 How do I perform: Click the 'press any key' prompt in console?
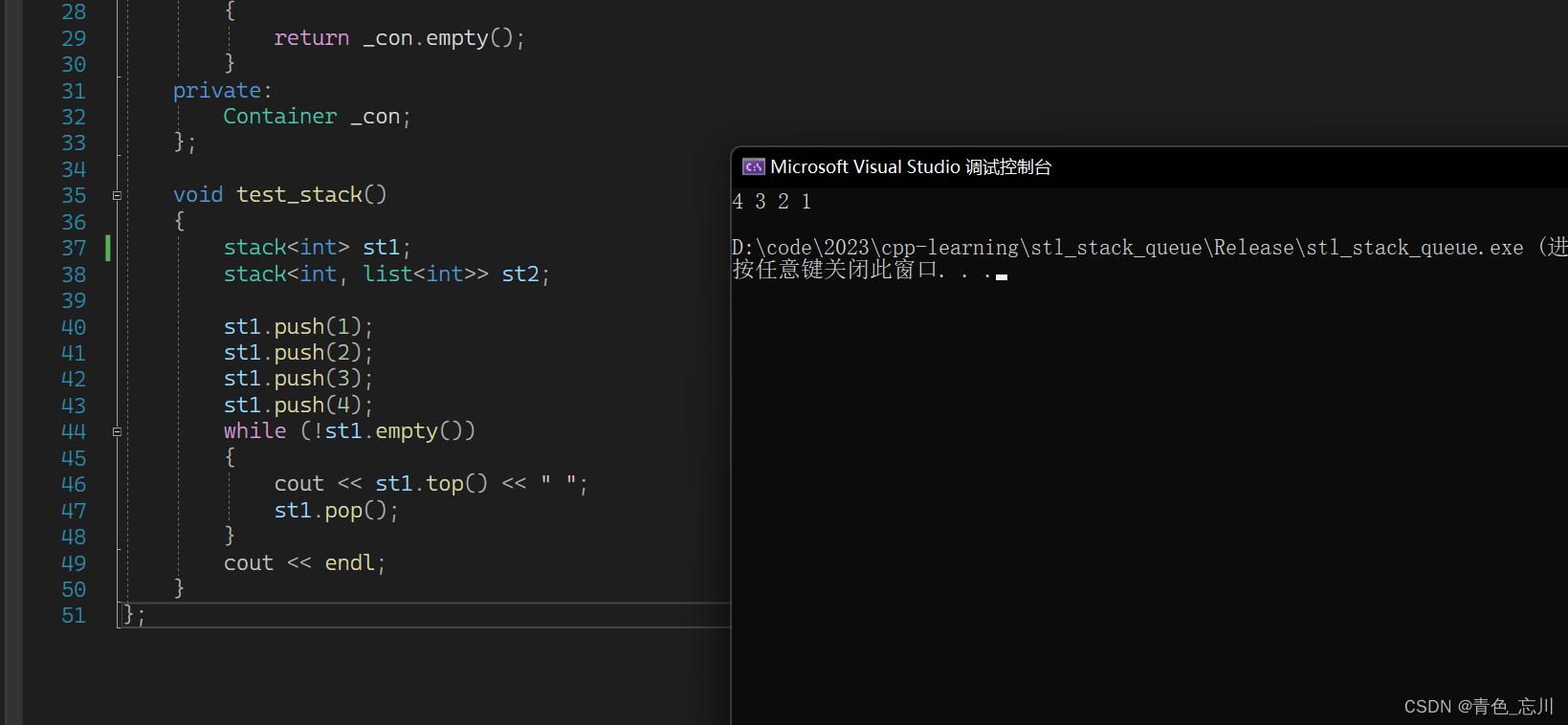(870, 271)
